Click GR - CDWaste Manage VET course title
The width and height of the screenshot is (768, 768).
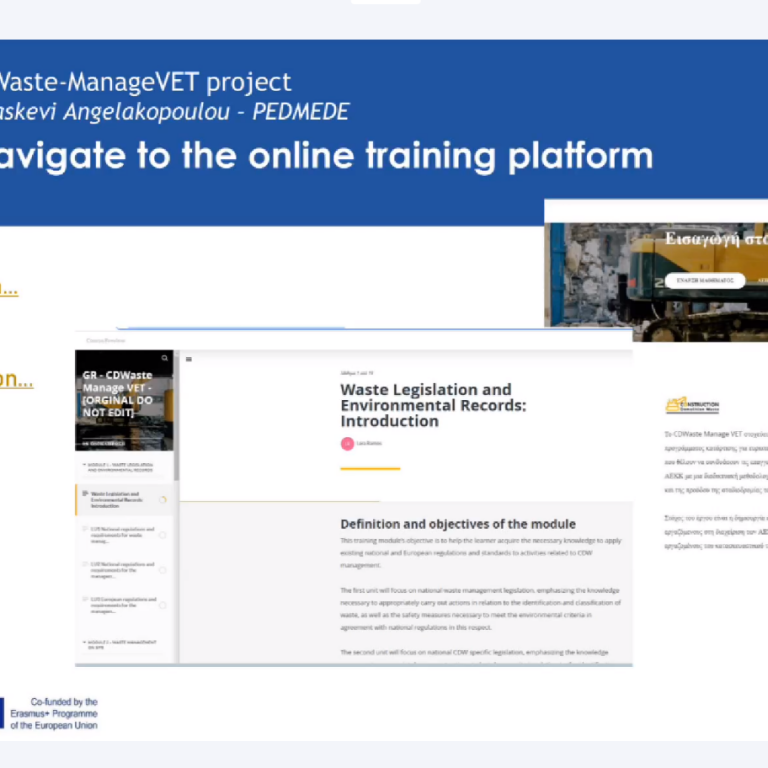point(118,394)
